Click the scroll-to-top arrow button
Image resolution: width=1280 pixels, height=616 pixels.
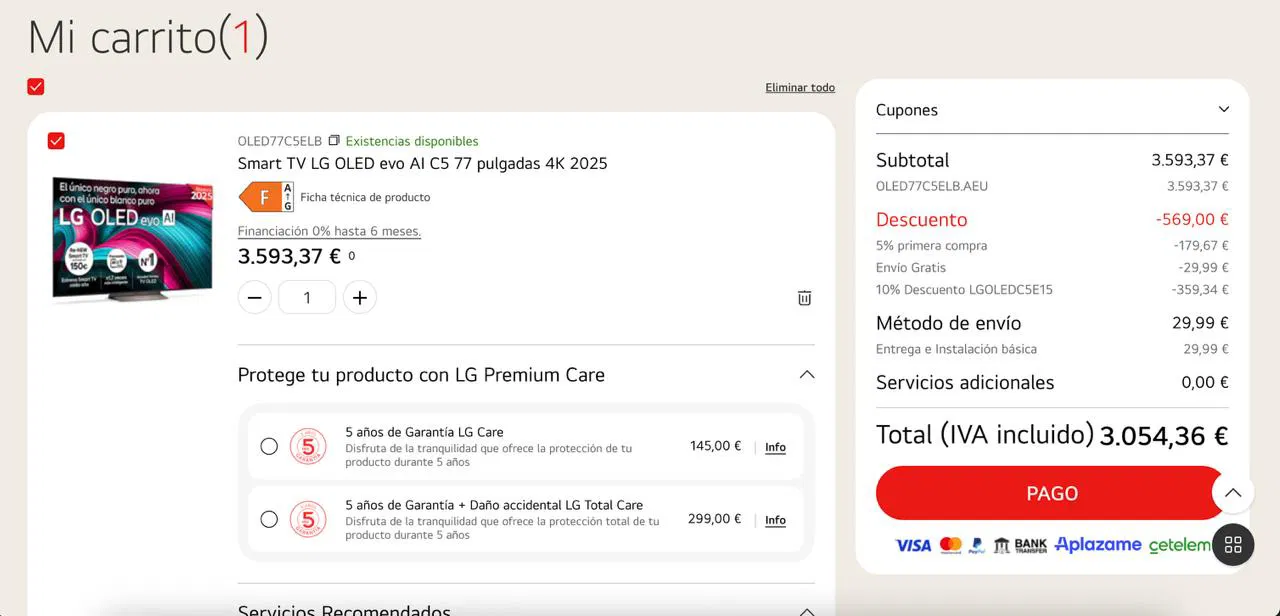pos(1233,492)
